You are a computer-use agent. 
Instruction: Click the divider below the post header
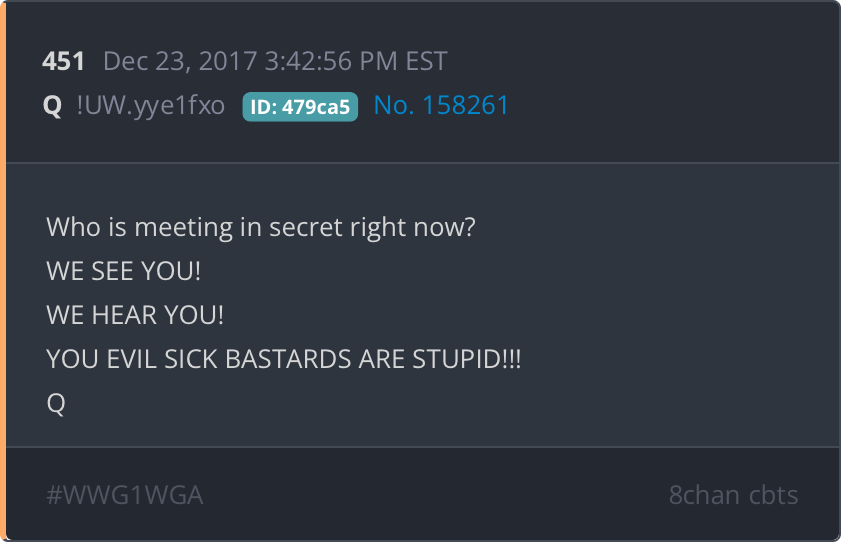423,162
